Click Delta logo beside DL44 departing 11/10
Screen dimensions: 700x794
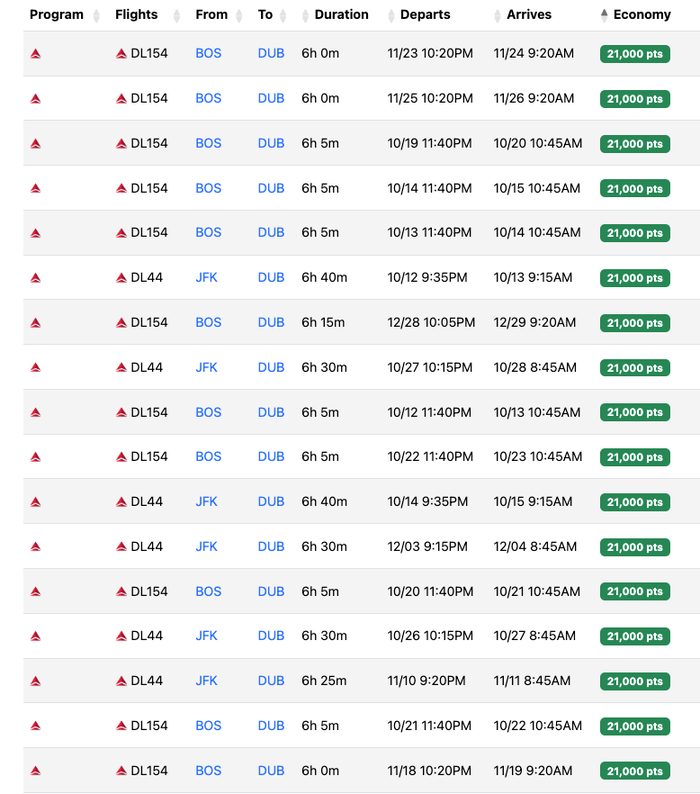point(121,681)
